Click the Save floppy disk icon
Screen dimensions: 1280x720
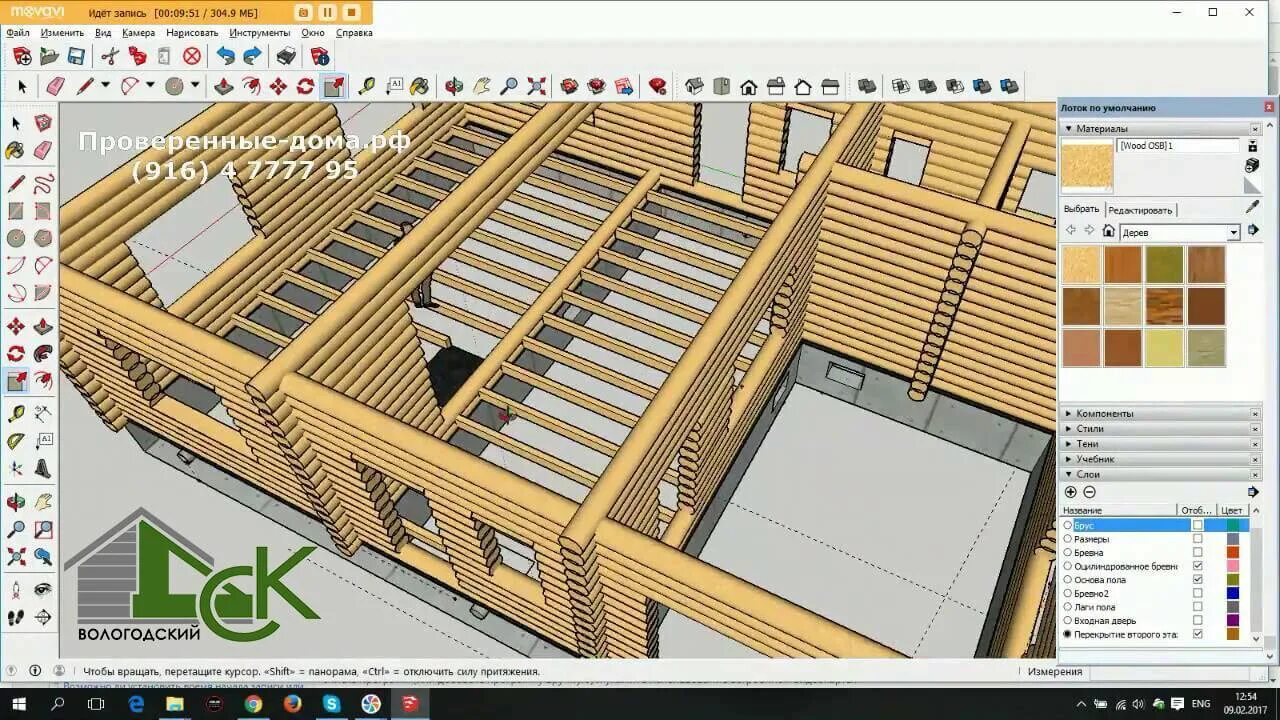coord(76,56)
